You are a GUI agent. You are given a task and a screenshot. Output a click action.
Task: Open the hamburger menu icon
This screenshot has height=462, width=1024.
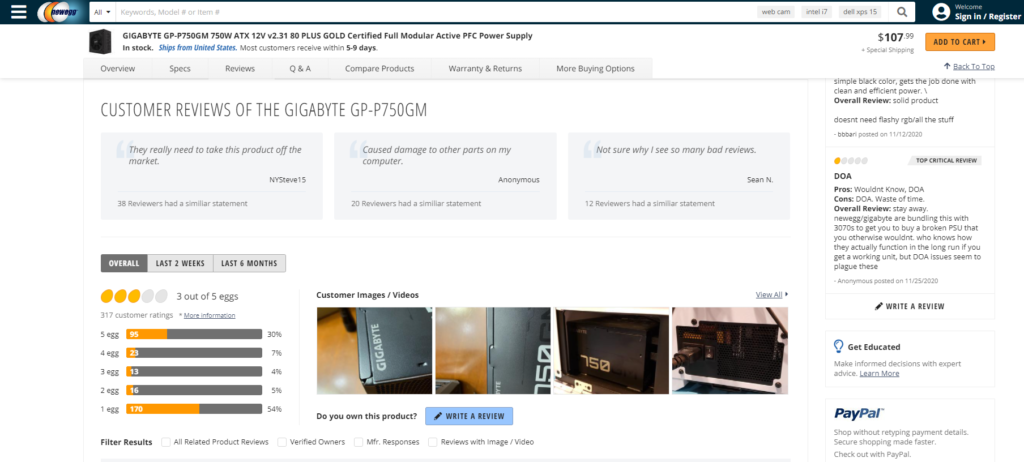(19, 12)
